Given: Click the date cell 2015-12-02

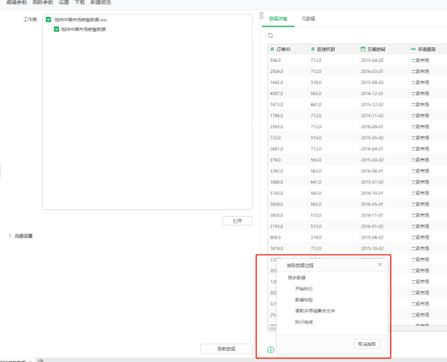Looking at the screenshot, I should [x=372, y=104].
